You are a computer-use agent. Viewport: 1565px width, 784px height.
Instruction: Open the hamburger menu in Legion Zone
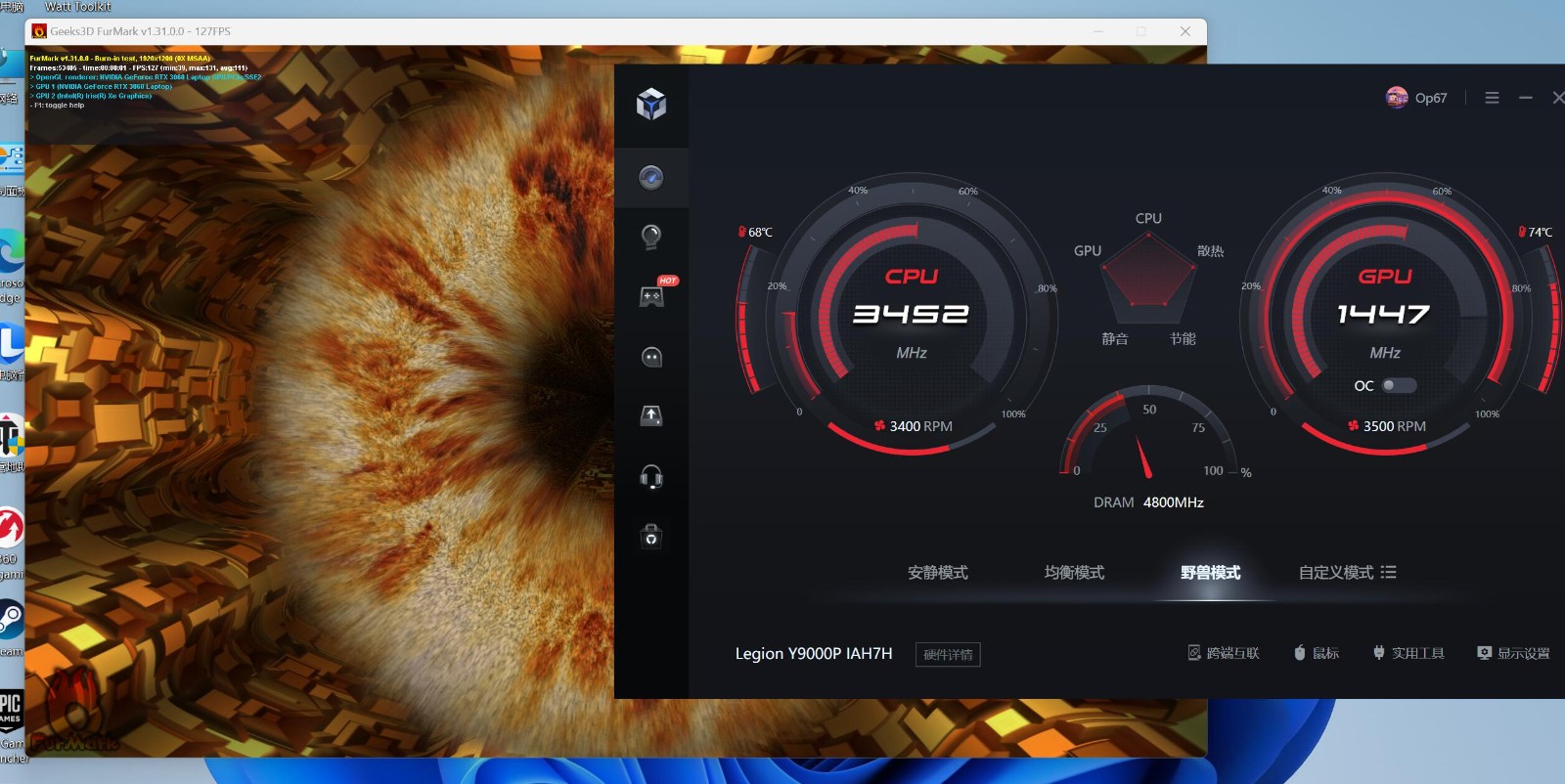(x=1492, y=98)
